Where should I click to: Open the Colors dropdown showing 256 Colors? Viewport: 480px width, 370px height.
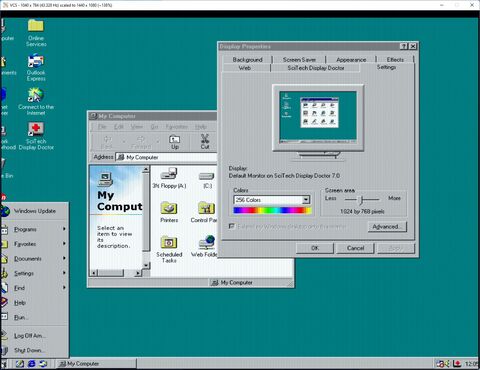[x=272, y=200]
